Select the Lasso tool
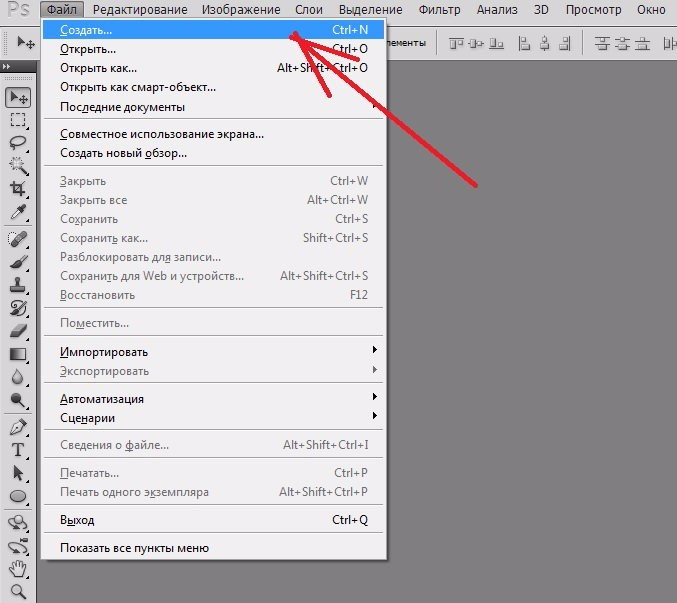This screenshot has height=603, width=677. tap(18, 142)
